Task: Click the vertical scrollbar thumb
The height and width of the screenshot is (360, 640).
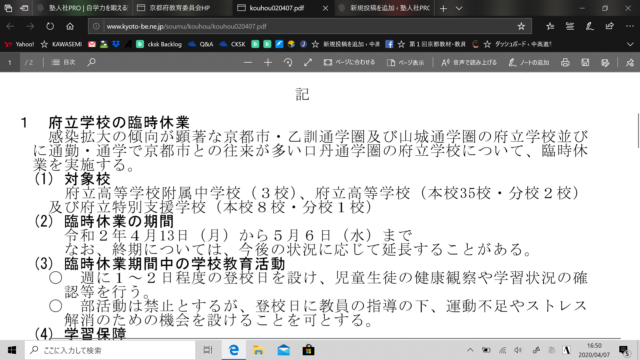Action: (638, 131)
